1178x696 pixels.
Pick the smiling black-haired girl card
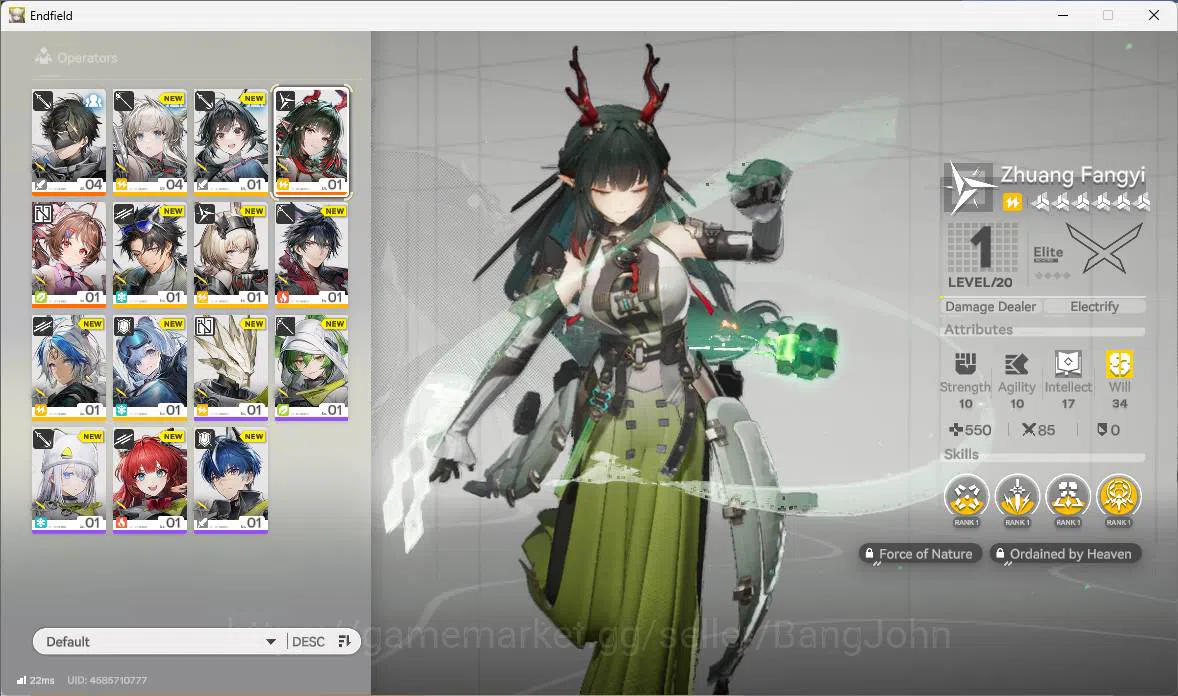point(231,142)
